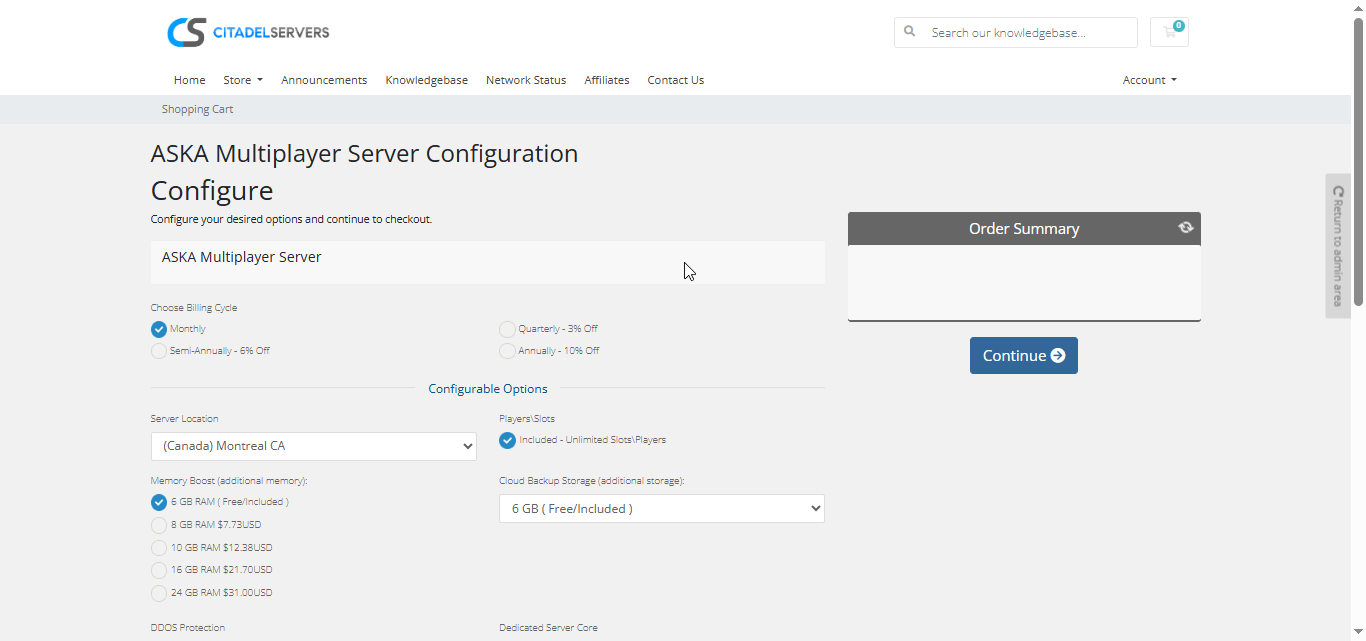The height and width of the screenshot is (641, 1366).
Task: Choose Annually - 10% Off billing cycle
Action: click(x=508, y=351)
